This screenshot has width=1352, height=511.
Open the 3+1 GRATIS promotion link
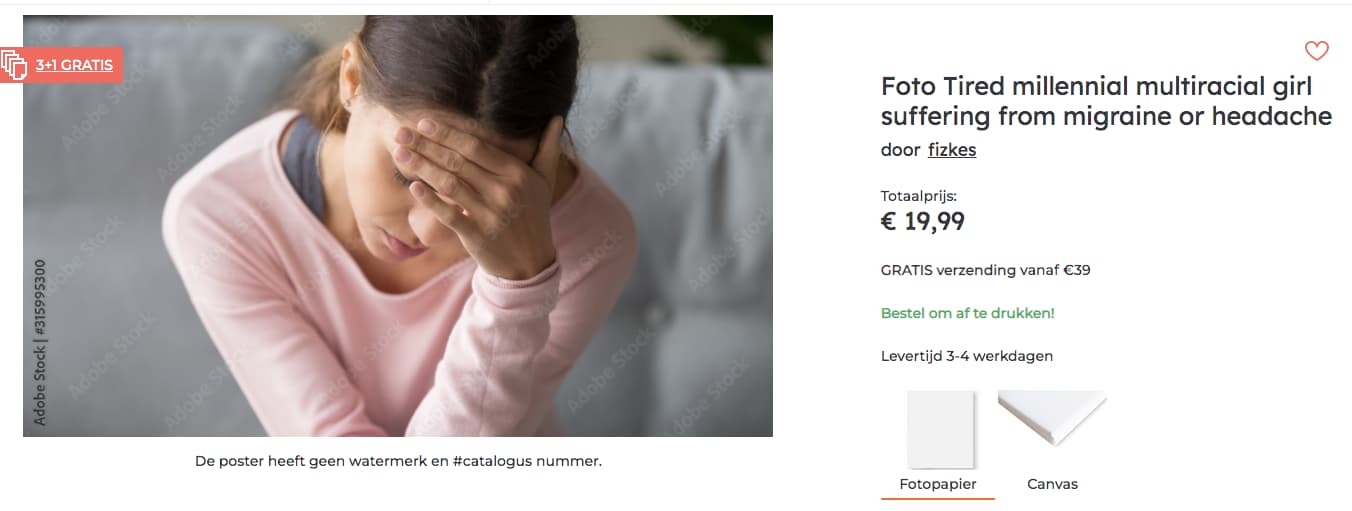pos(75,65)
